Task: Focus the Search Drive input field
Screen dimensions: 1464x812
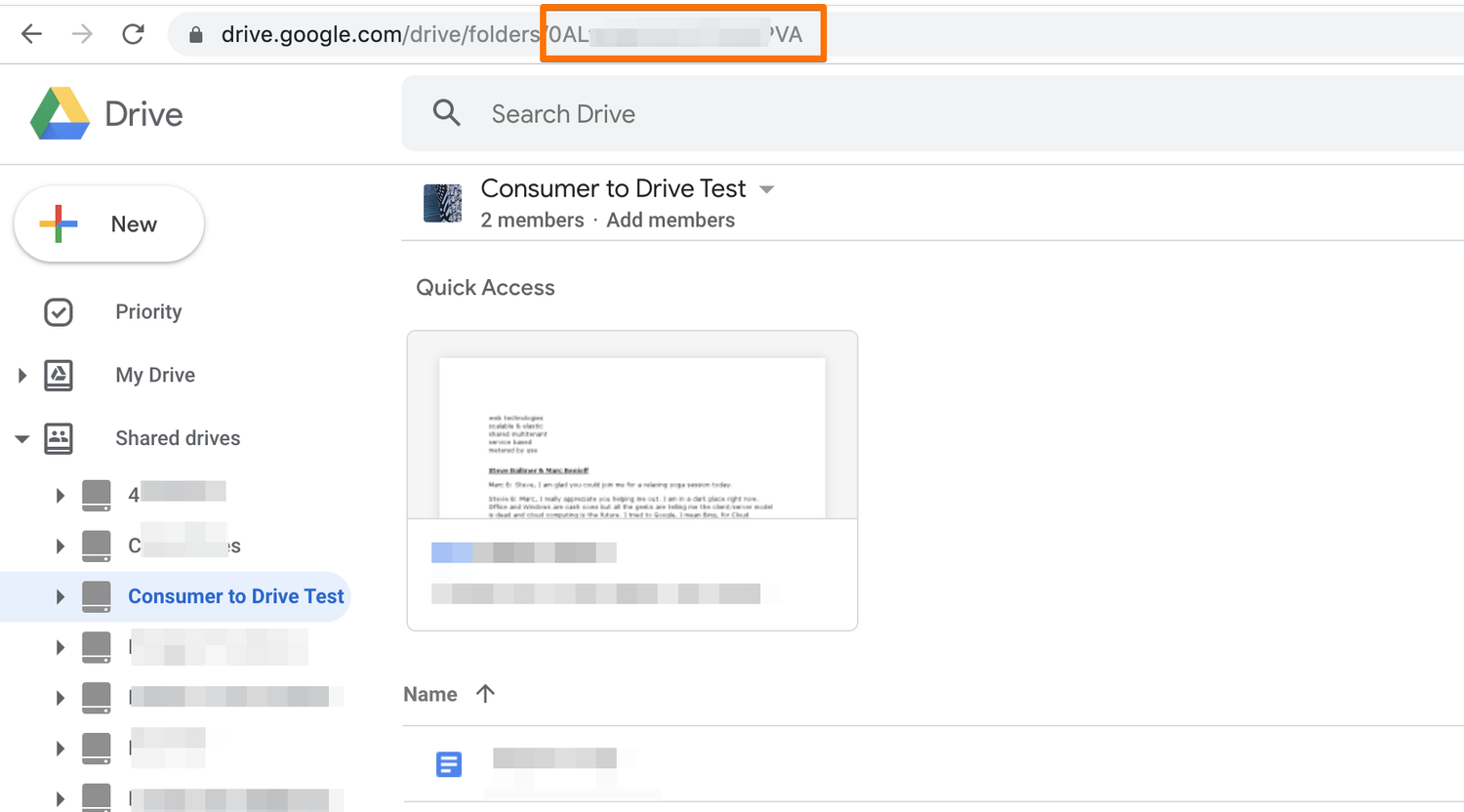Action: coord(932,113)
